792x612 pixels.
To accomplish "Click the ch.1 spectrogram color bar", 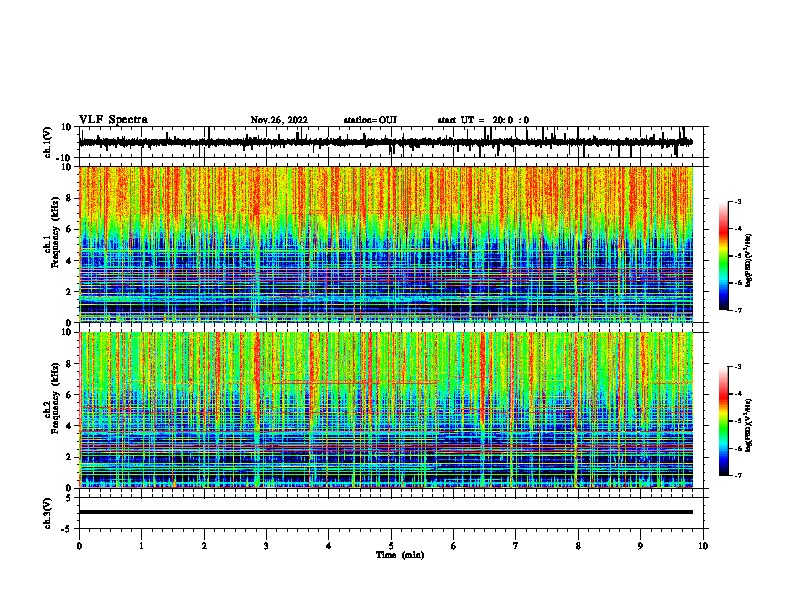I will pyautogui.click(x=724, y=256).
